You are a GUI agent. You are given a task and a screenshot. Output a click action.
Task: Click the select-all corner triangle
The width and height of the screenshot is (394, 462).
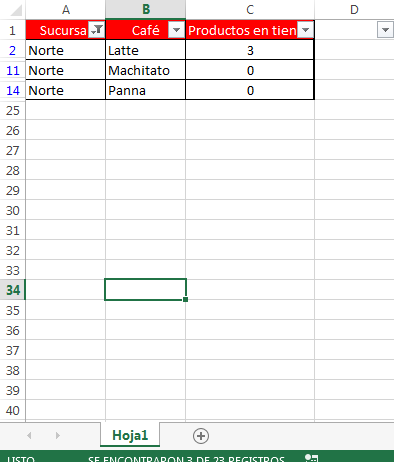(x=15, y=10)
